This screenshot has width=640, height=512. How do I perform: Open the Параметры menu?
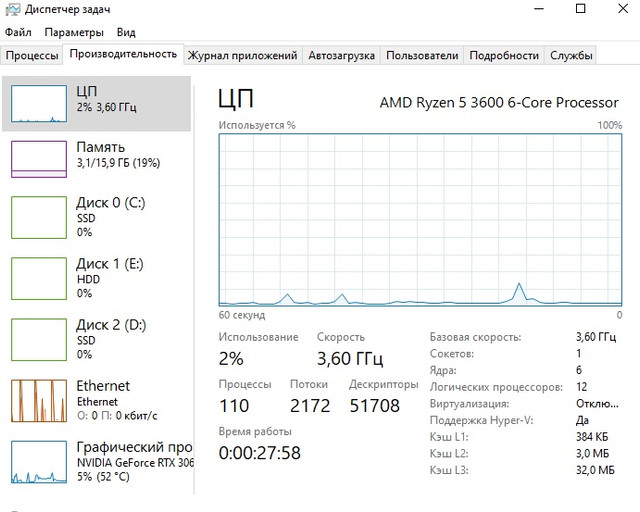pyautogui.click(x=74, y=32)
